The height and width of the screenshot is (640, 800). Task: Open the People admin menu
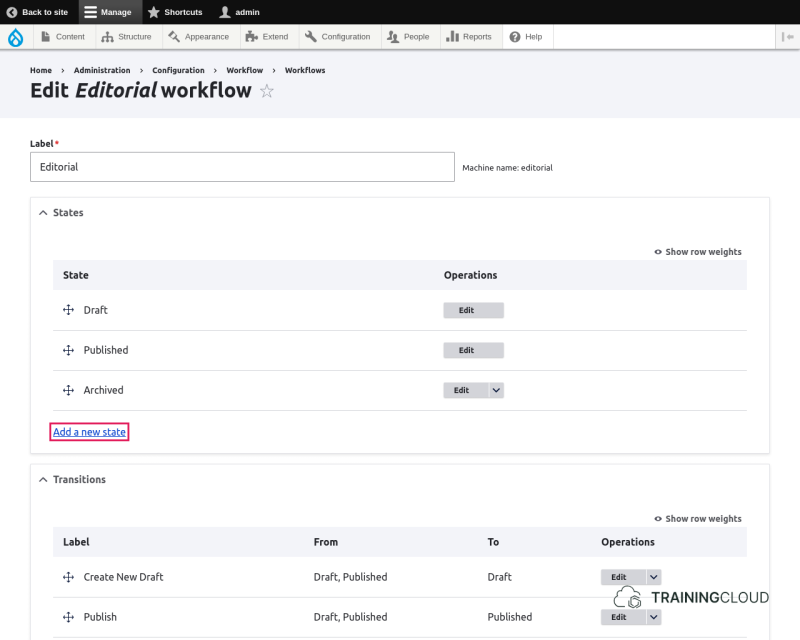(408, 37)
